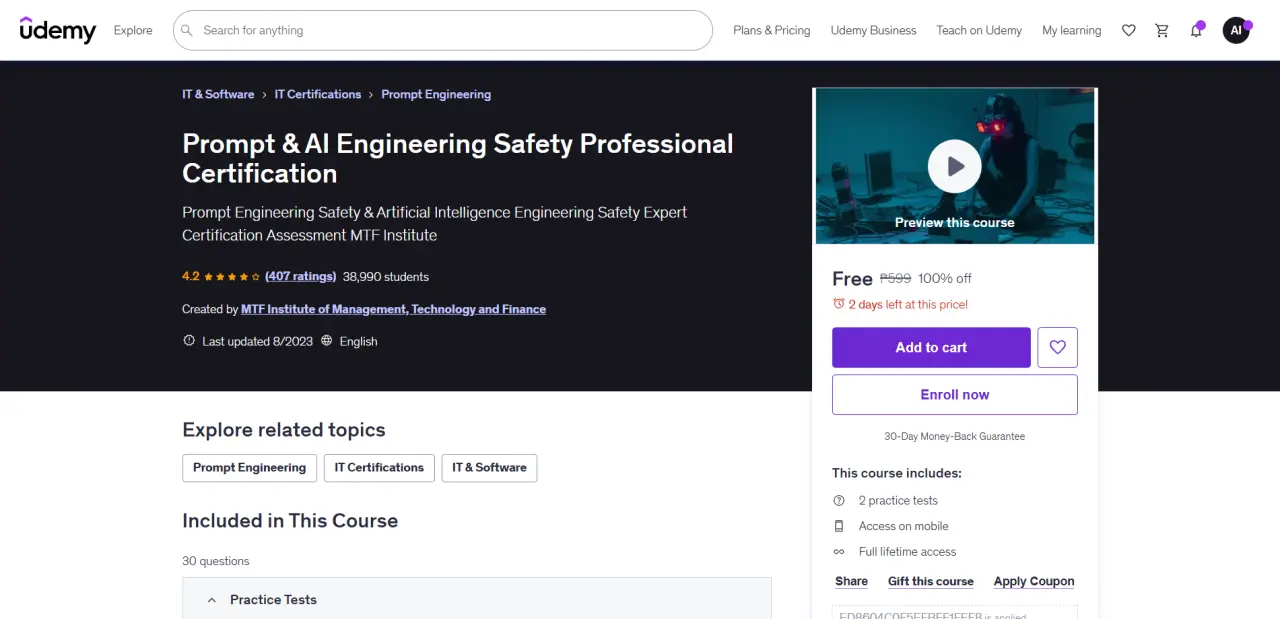Click the star rating icons

[x=232, y=276]
